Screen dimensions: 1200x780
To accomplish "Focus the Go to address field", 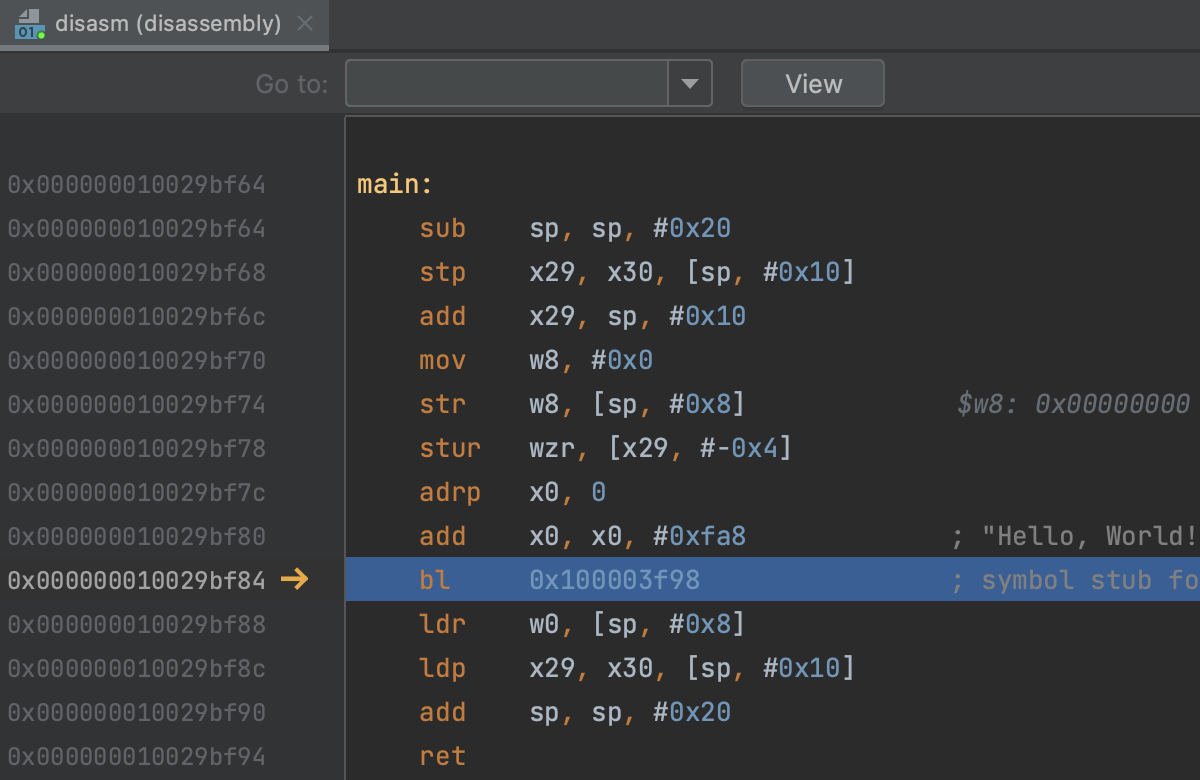I will 506,83.
